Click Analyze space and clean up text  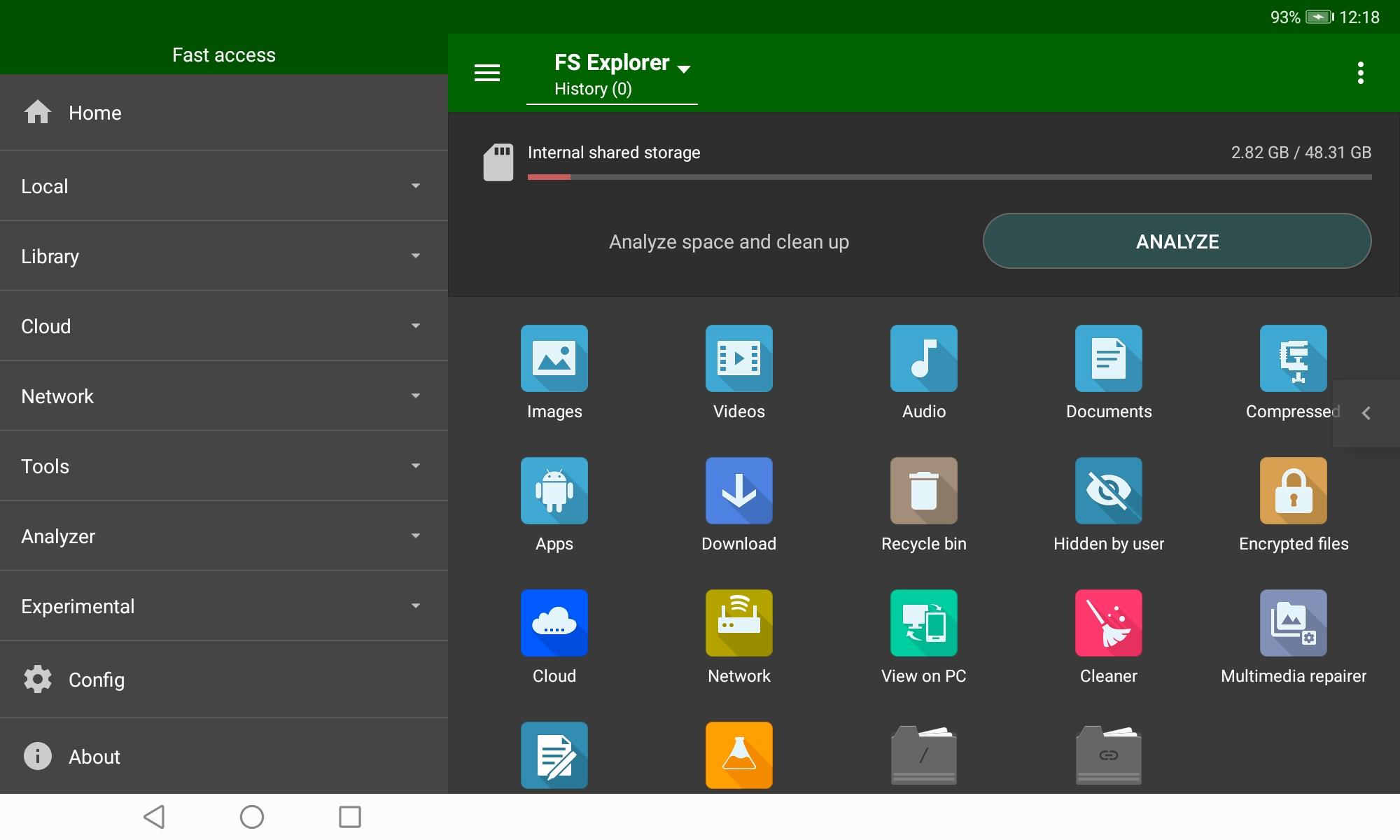tap(729, 241)
